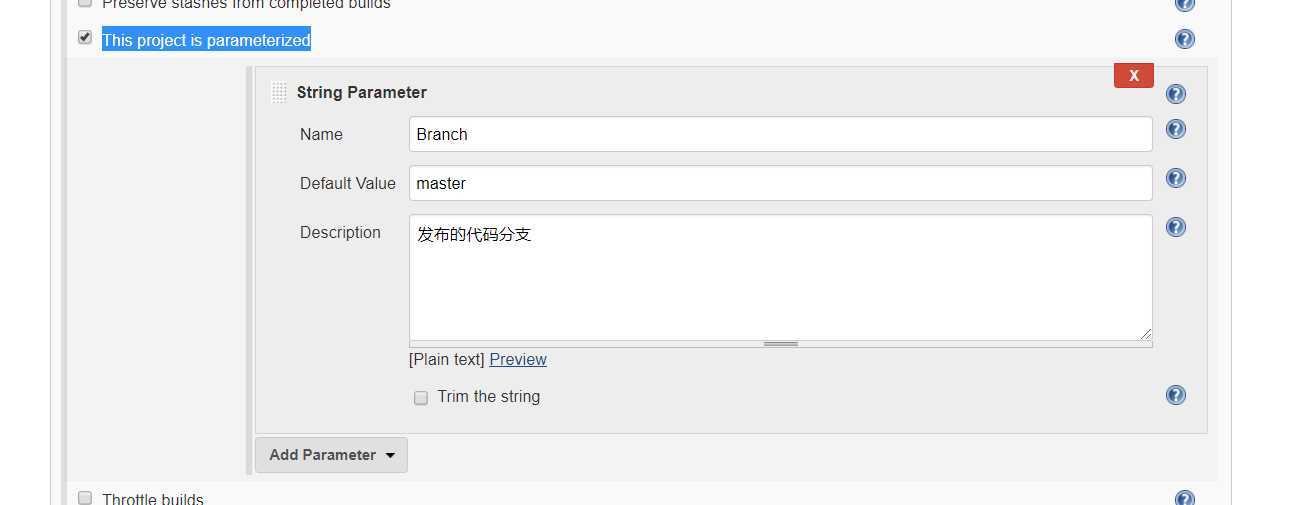This screenshot has width=1297, height=505.
Task: Open help icon beside Description textarea
Action: pos(1176,227)
